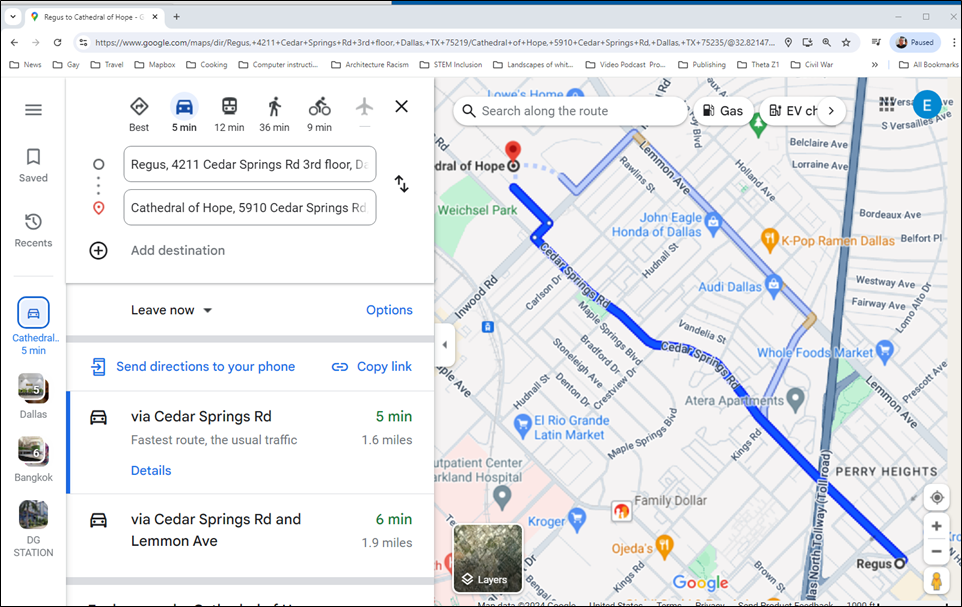Reload the browser page
This screenshot has height=607, width=962.
click(57, 42)
